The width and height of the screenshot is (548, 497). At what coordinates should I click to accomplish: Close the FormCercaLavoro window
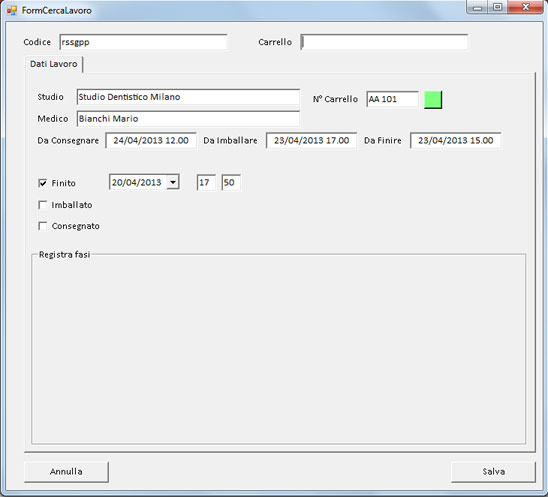click(x=526, y=7)
